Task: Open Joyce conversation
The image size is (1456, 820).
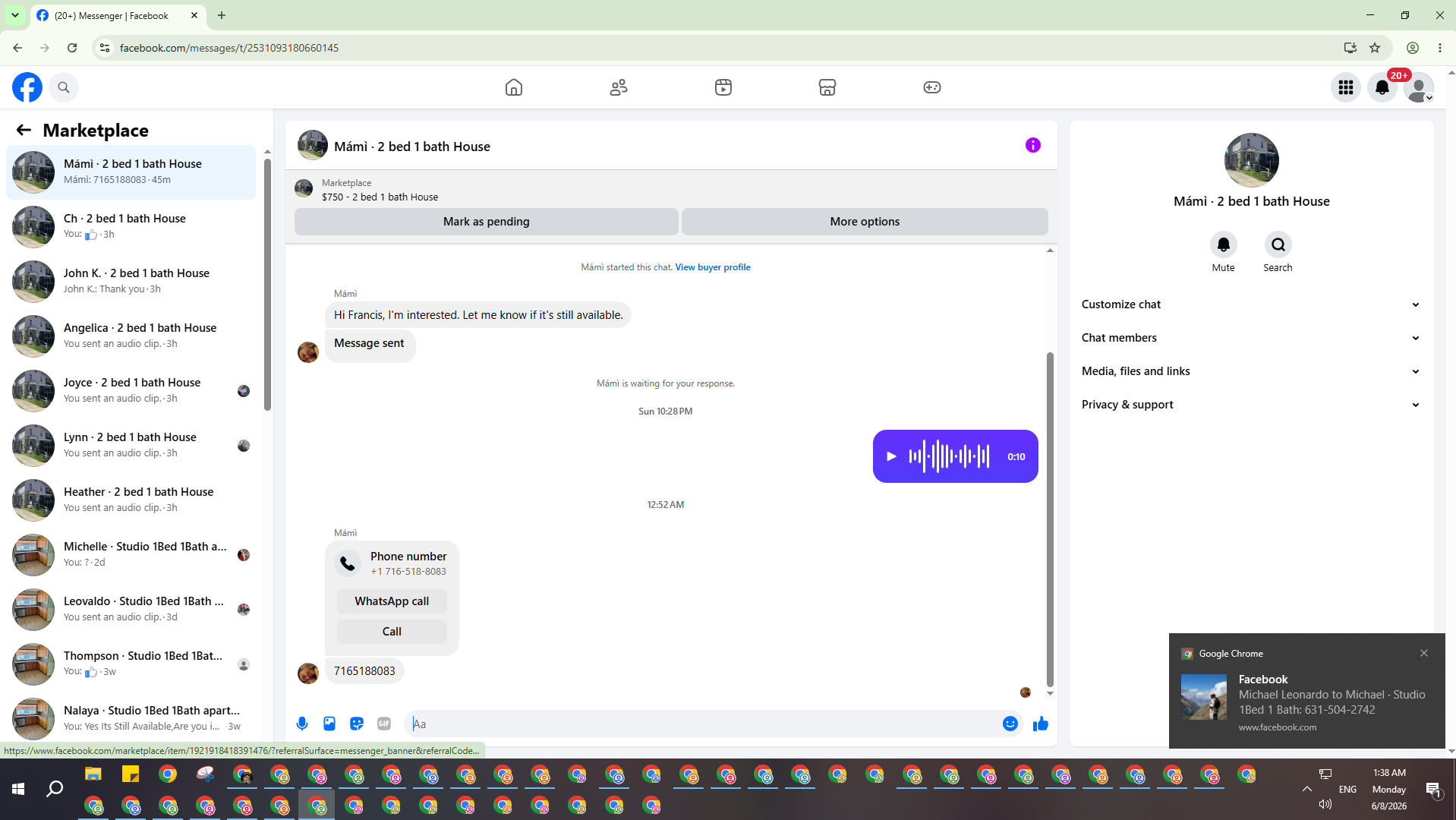Action: [x=131, y=390]
